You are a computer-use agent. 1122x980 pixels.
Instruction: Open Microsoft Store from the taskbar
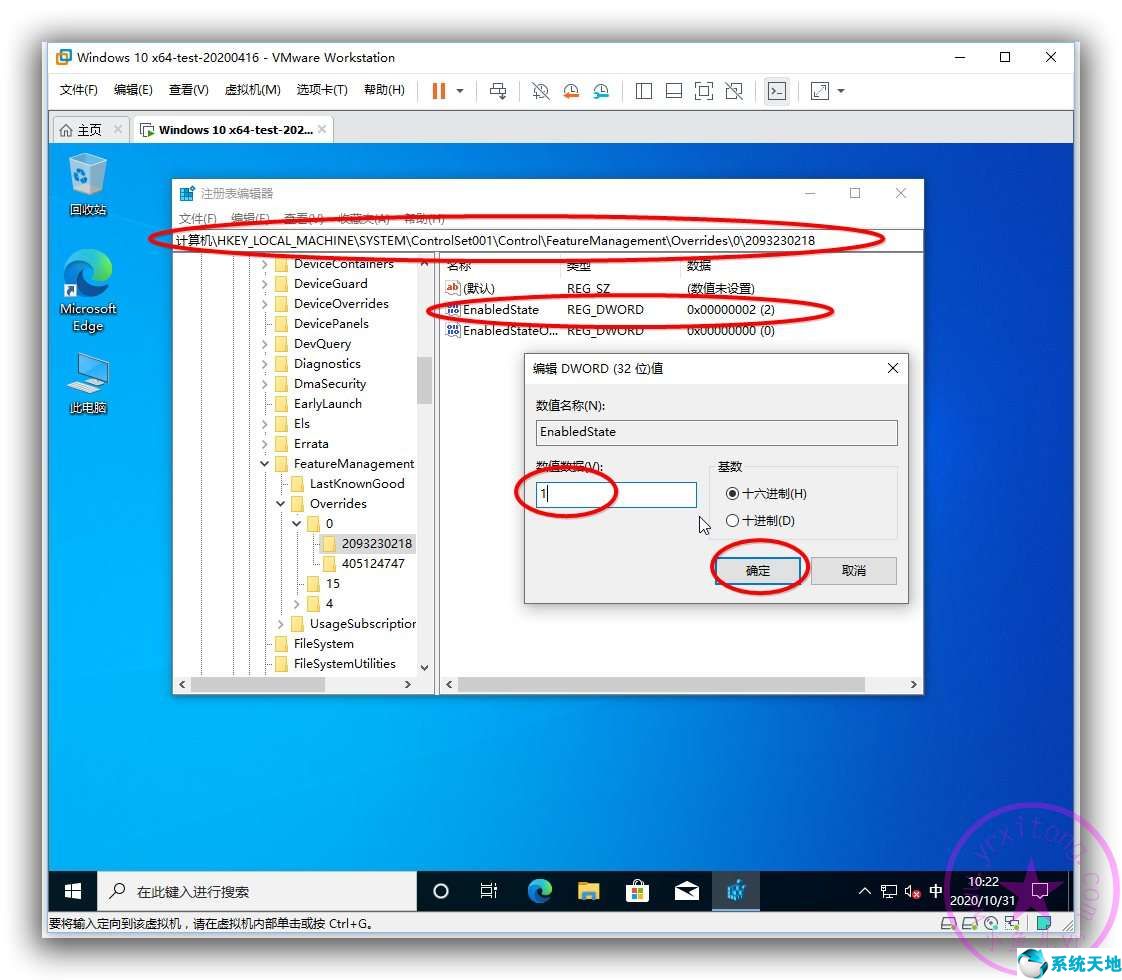point(638,891)
